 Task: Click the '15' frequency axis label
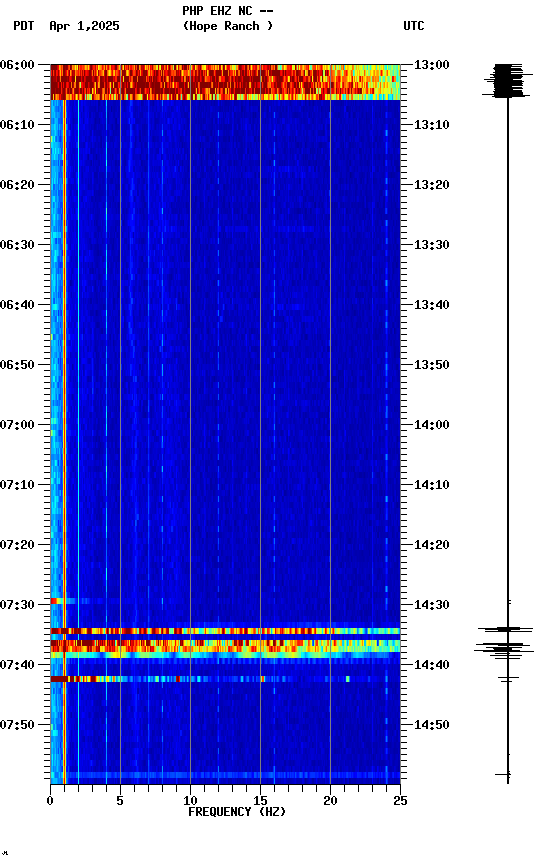261,801
